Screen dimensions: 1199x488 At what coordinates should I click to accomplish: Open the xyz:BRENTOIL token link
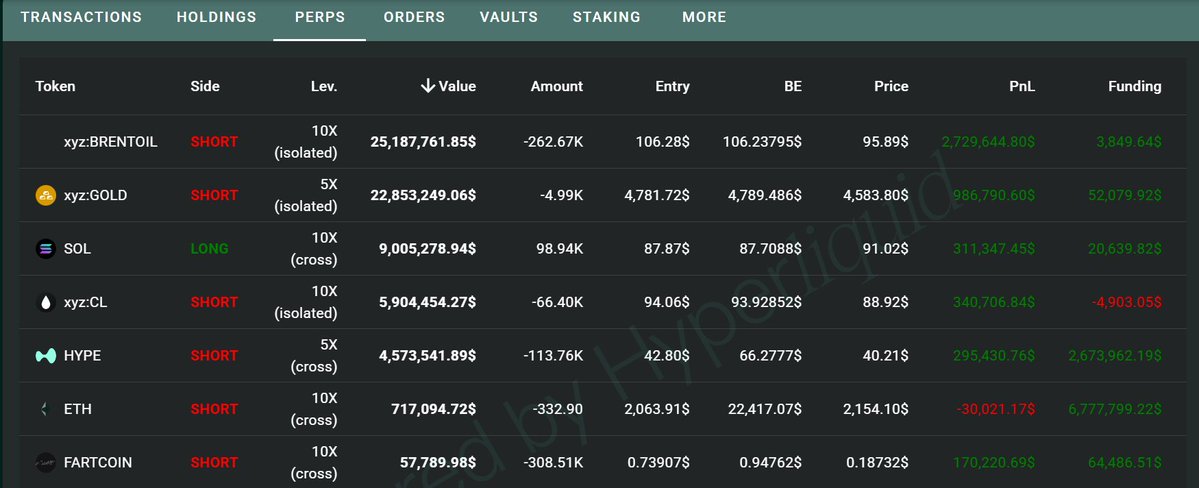point(110,142)
